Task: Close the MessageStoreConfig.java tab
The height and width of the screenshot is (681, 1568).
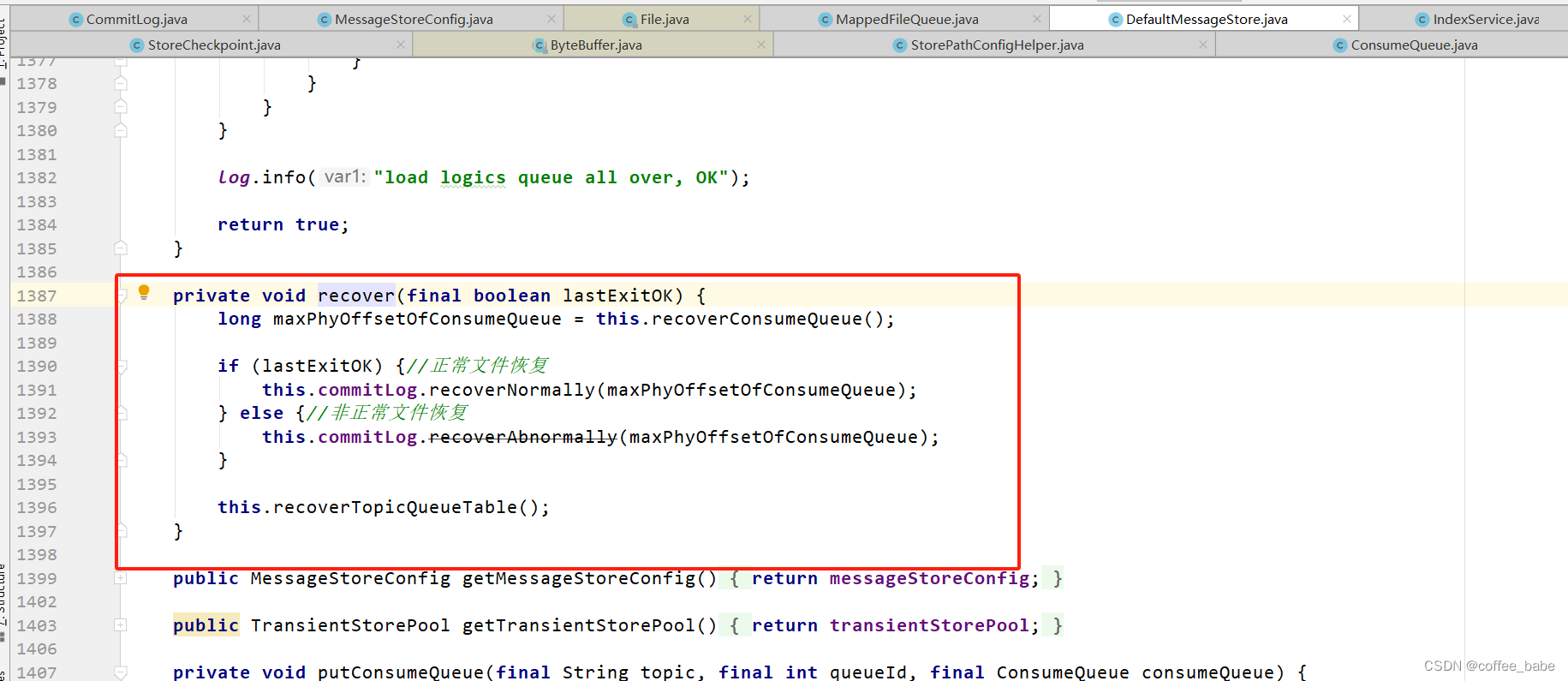Action: tap(551, 19)
